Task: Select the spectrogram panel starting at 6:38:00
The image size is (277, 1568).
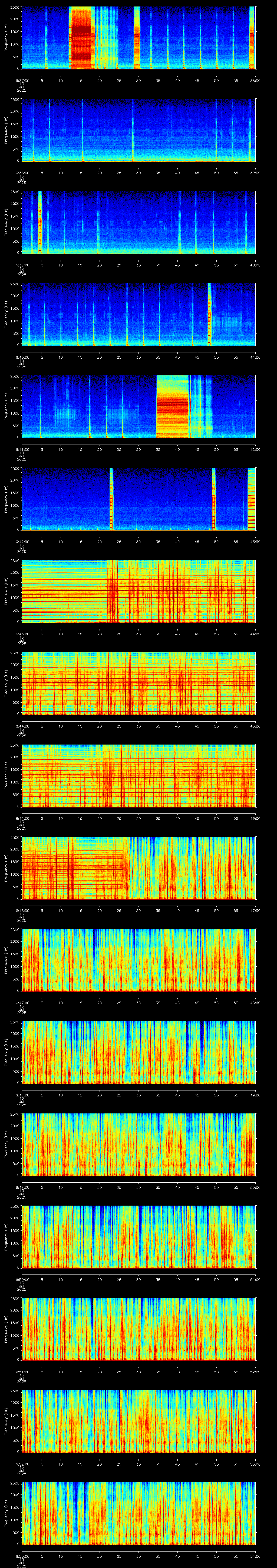Action: point(139,130)
